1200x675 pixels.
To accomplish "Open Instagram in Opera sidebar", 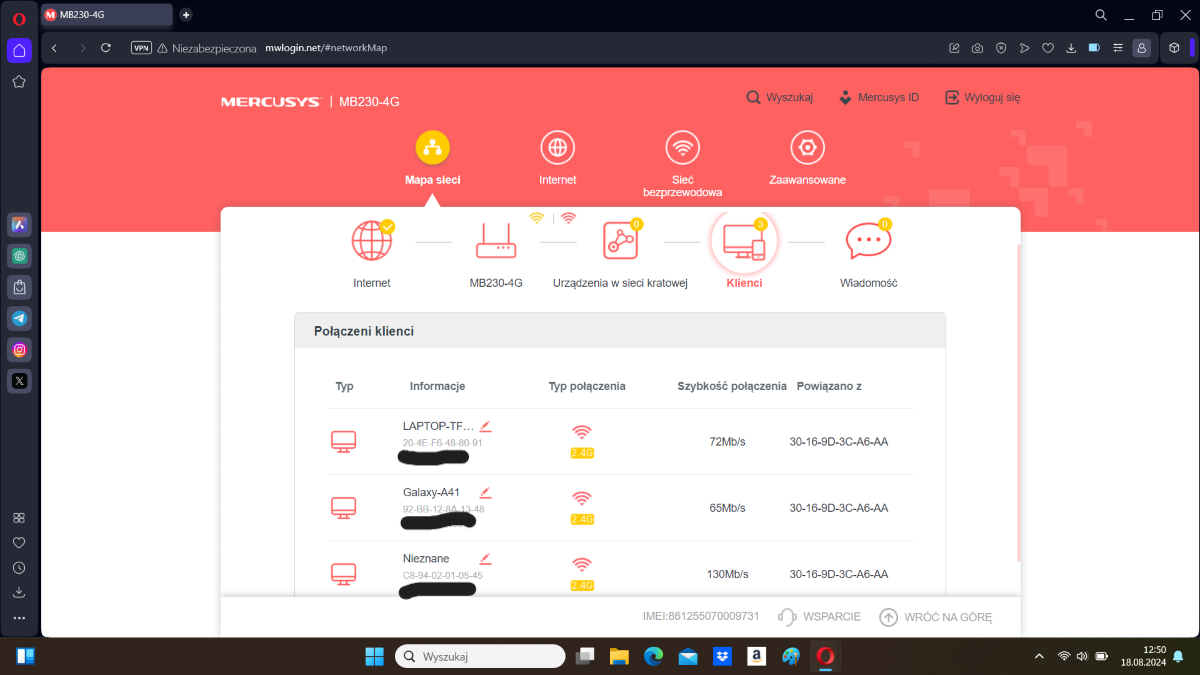I will 19,349.
